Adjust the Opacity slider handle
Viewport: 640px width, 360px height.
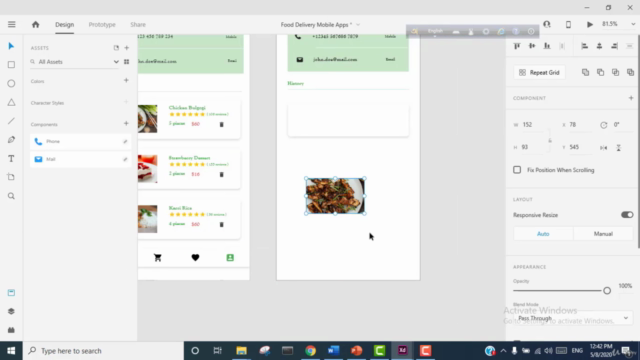[607, 291]
